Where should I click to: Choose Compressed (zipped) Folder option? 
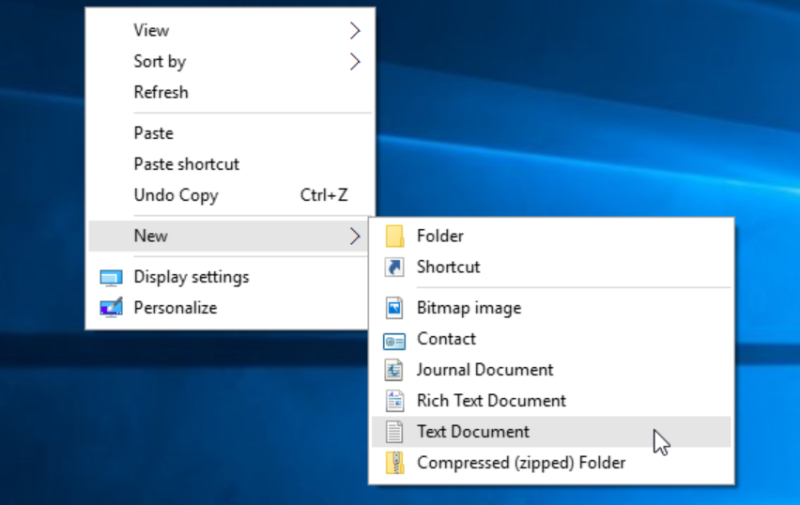pos(520,463)
